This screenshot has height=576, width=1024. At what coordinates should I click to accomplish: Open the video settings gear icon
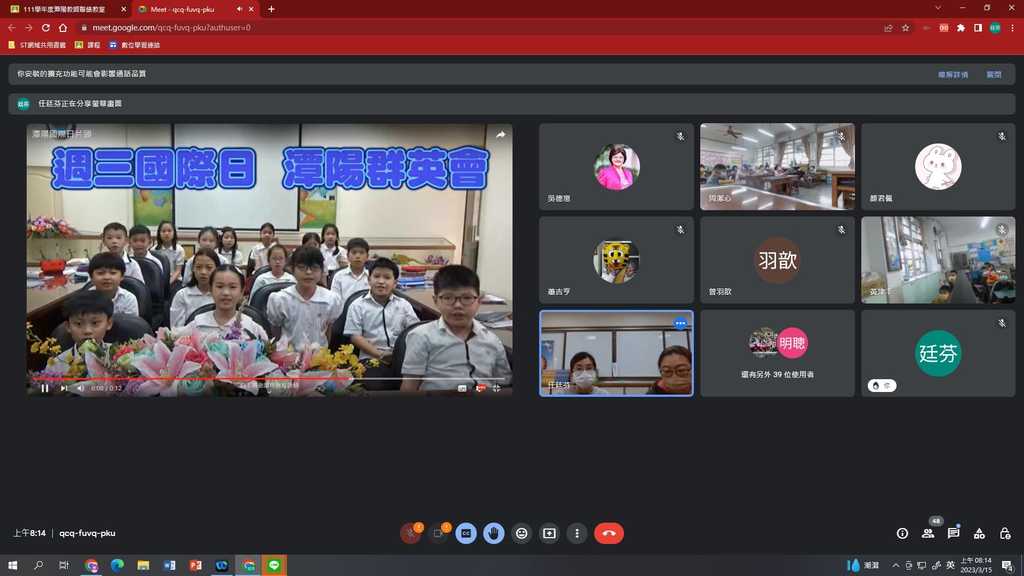[480, 388]
